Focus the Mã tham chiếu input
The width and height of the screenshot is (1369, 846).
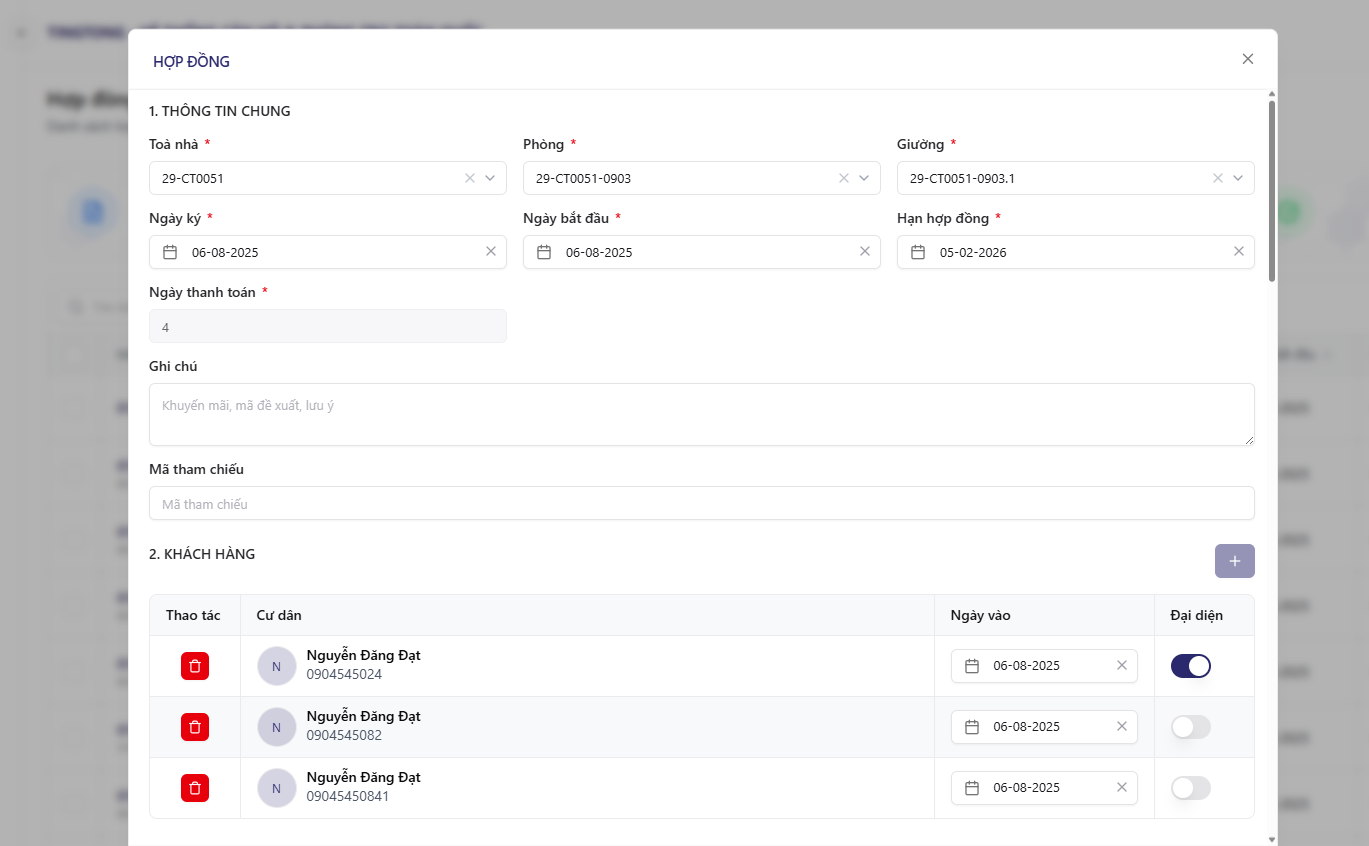coord(700,503)
